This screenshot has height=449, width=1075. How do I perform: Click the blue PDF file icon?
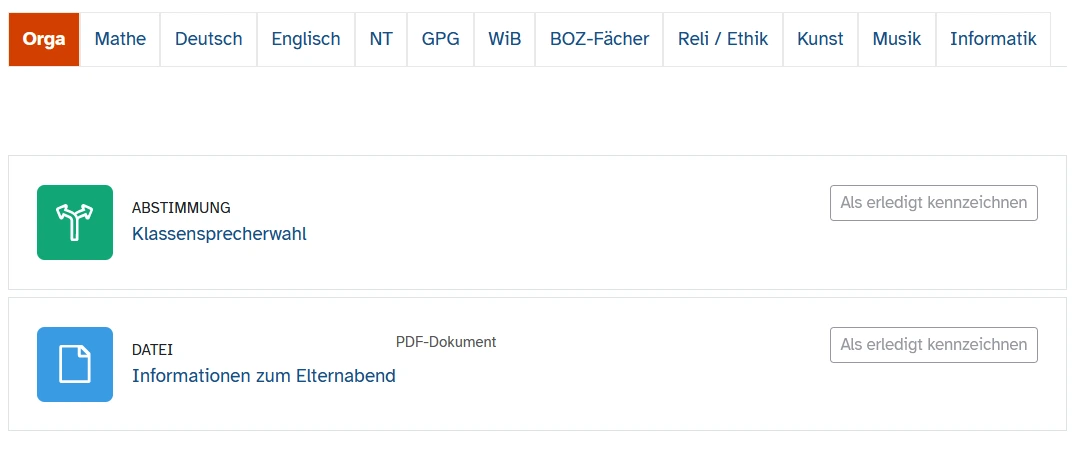tap(75, 364)
